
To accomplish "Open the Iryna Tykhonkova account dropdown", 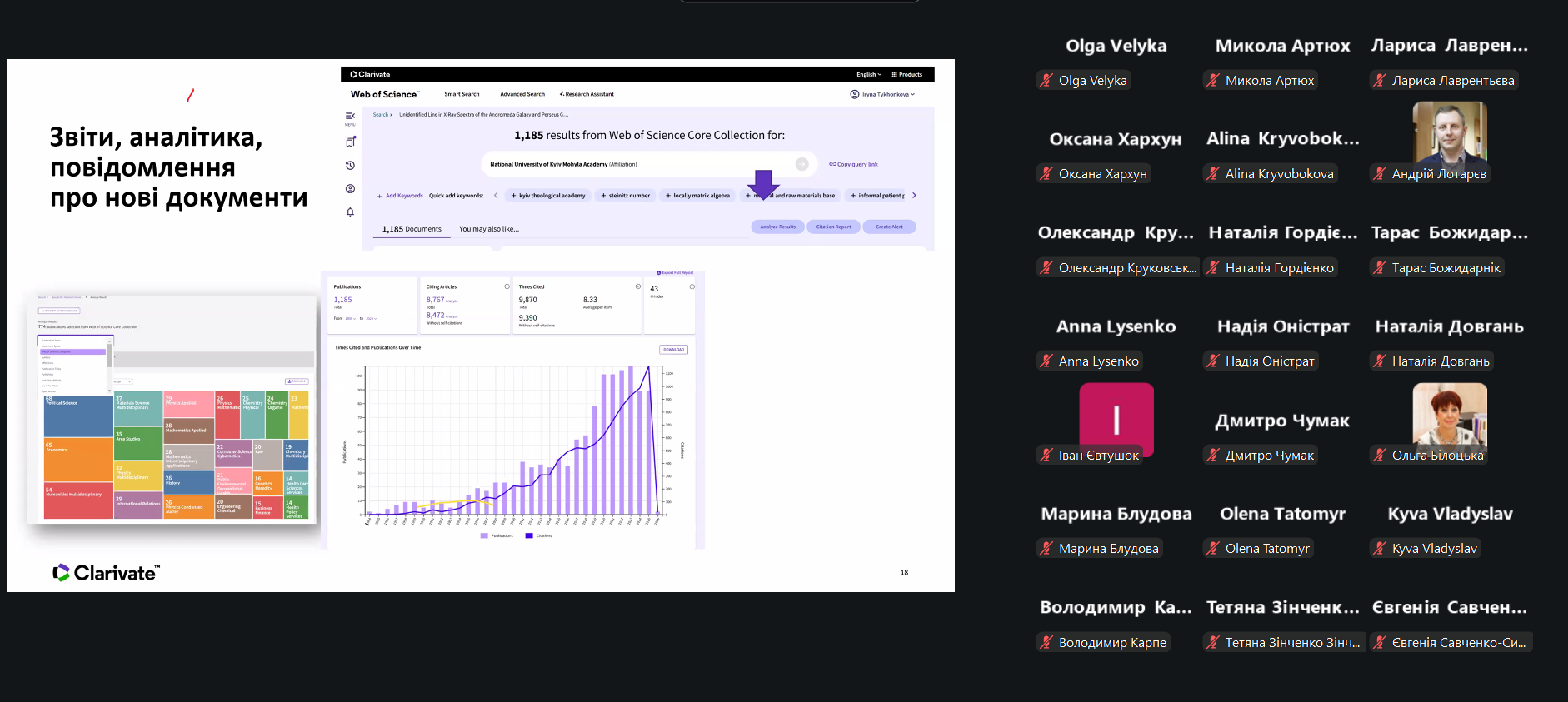I will (883, 94).
